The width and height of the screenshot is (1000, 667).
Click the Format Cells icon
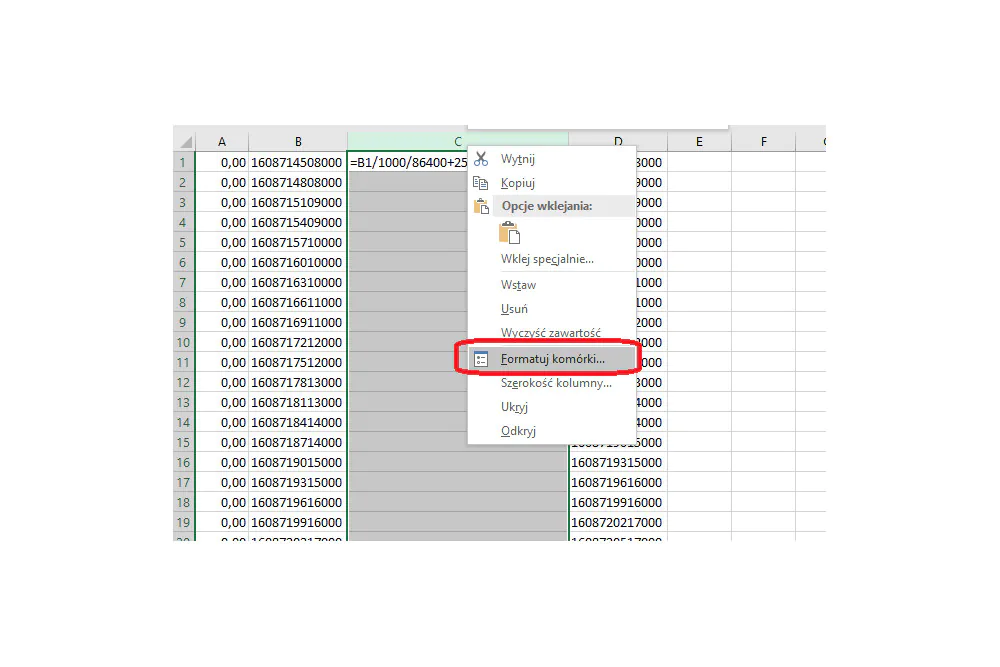(481, 359)
